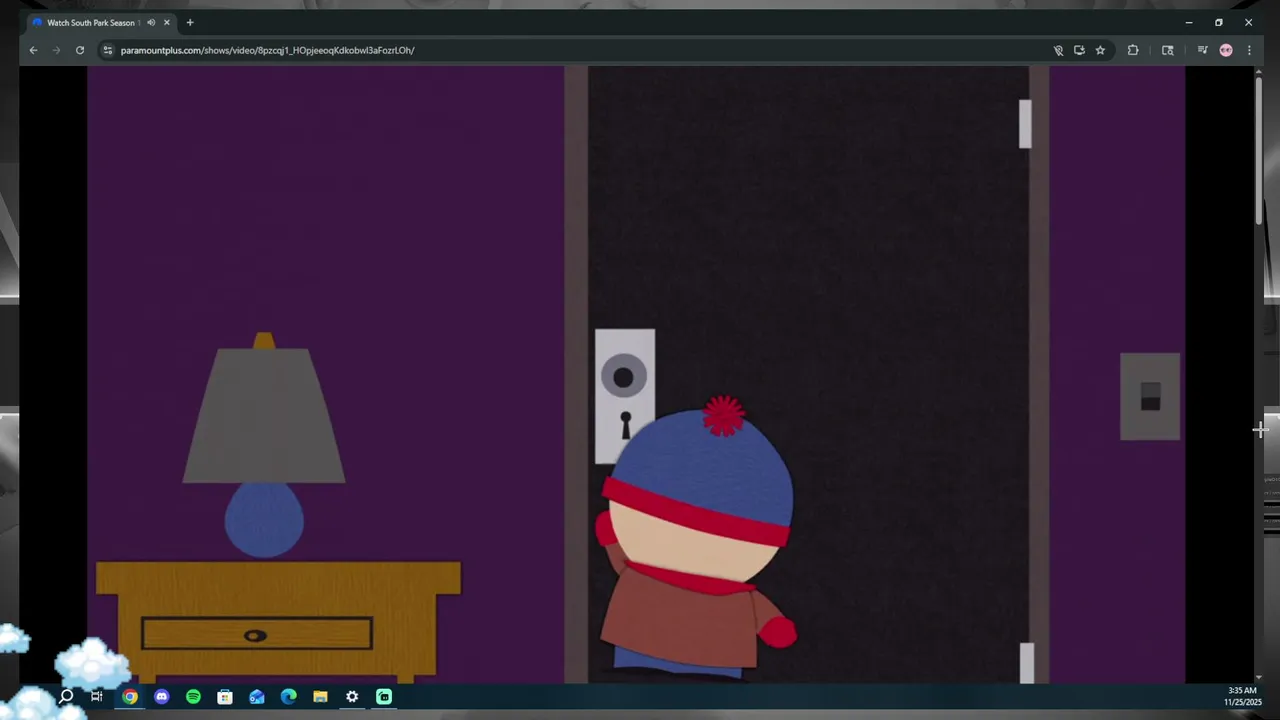Open the green robot app on taskbar
Image resolution: width=1280 pixels, height=720 pixels.
click(x=384, y=696)
